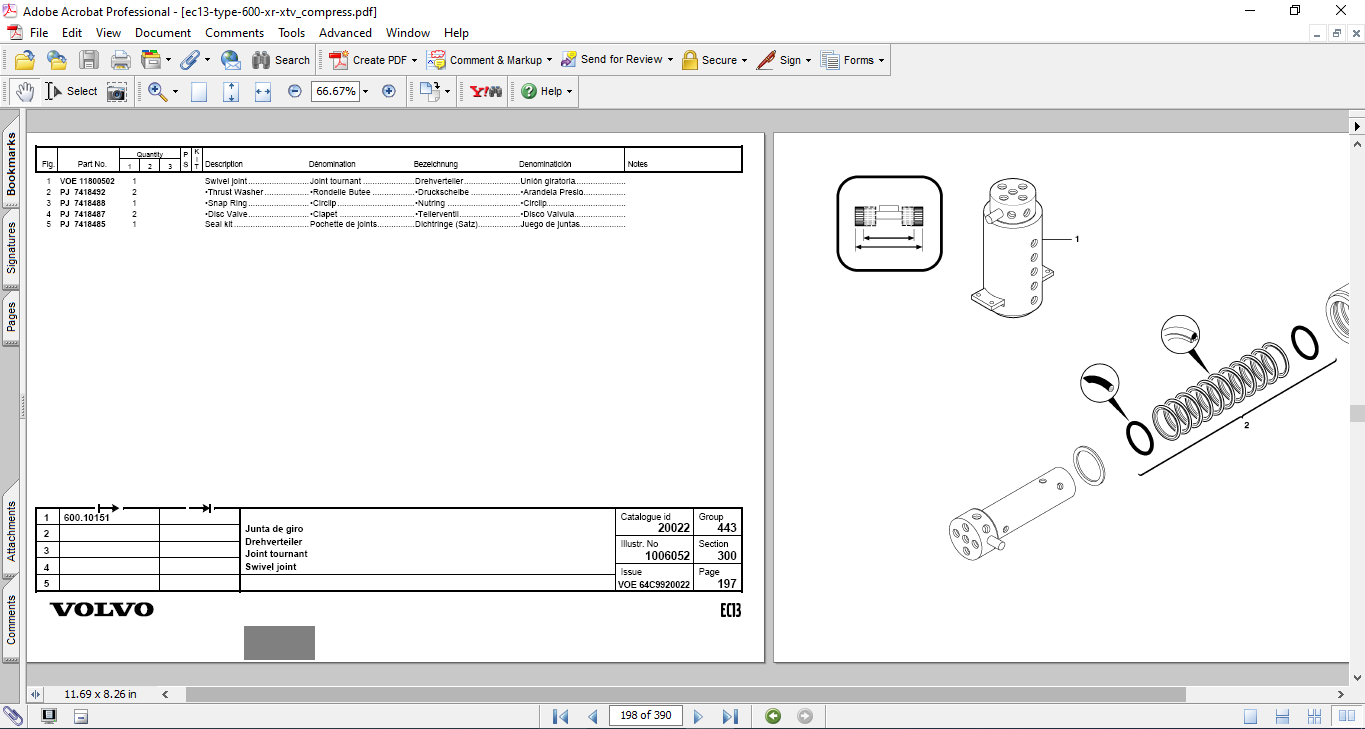This screenshot has width=1365, height=729.
Task: Switch to Single Page layout
Action: 1251,716
